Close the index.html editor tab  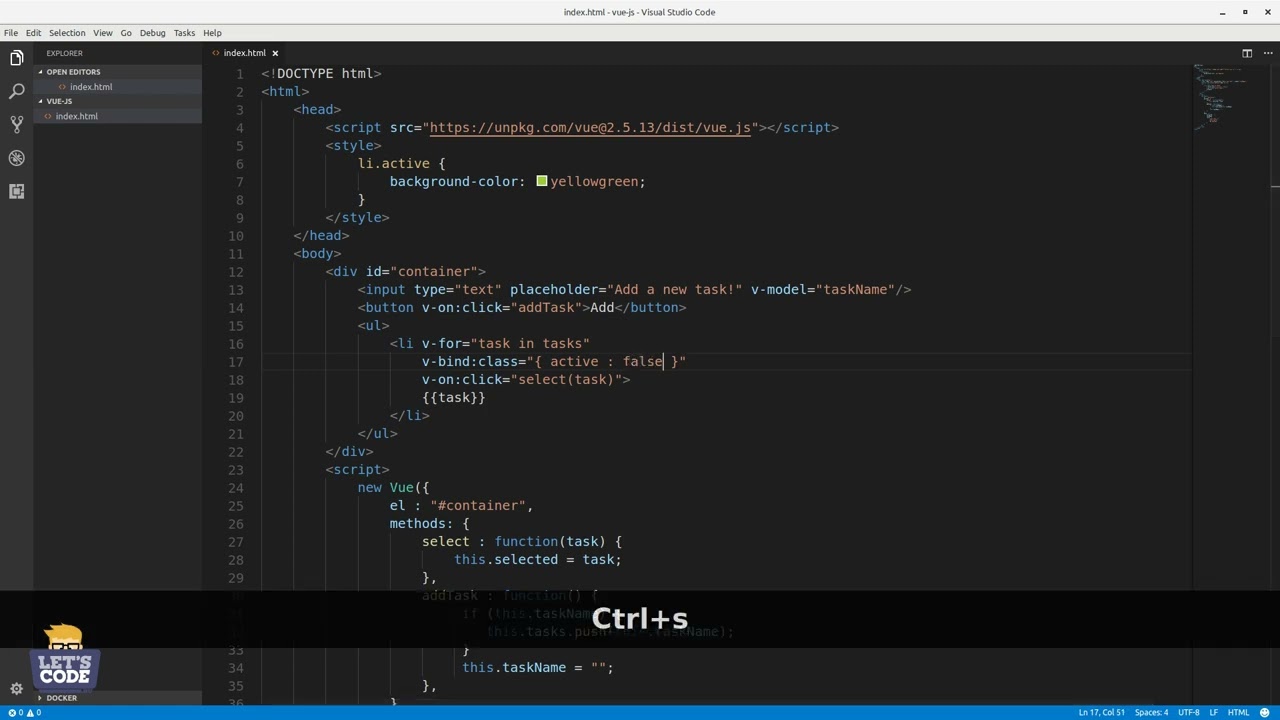tap(275, 53)
